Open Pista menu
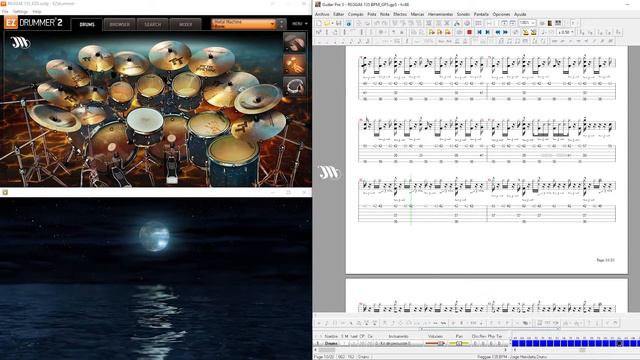The height and width of the screenshot is (360, 640). 371,14
